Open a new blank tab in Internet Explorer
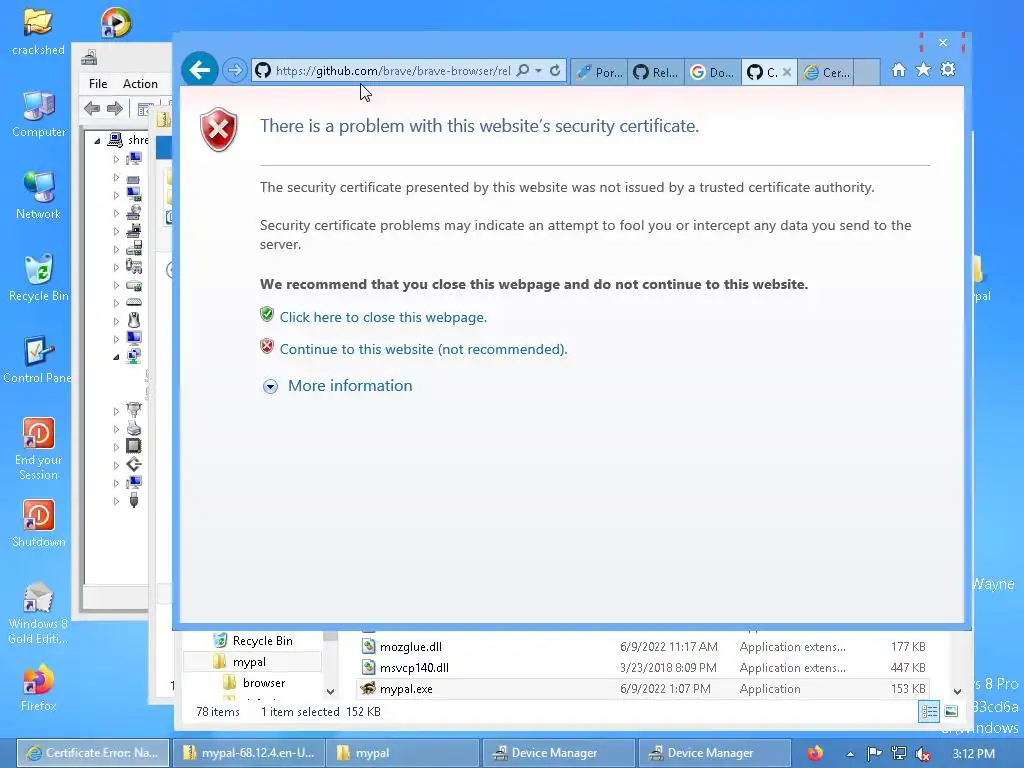 [867, 72]
